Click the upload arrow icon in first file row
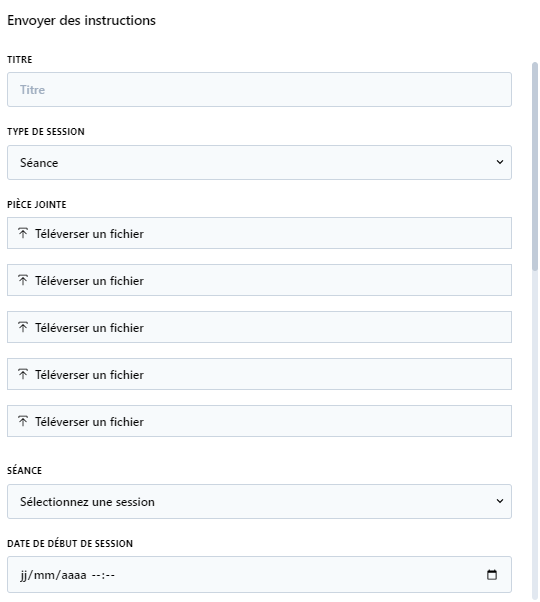The width and height of the screenshot is (540, 602). (x=23, y=233)
